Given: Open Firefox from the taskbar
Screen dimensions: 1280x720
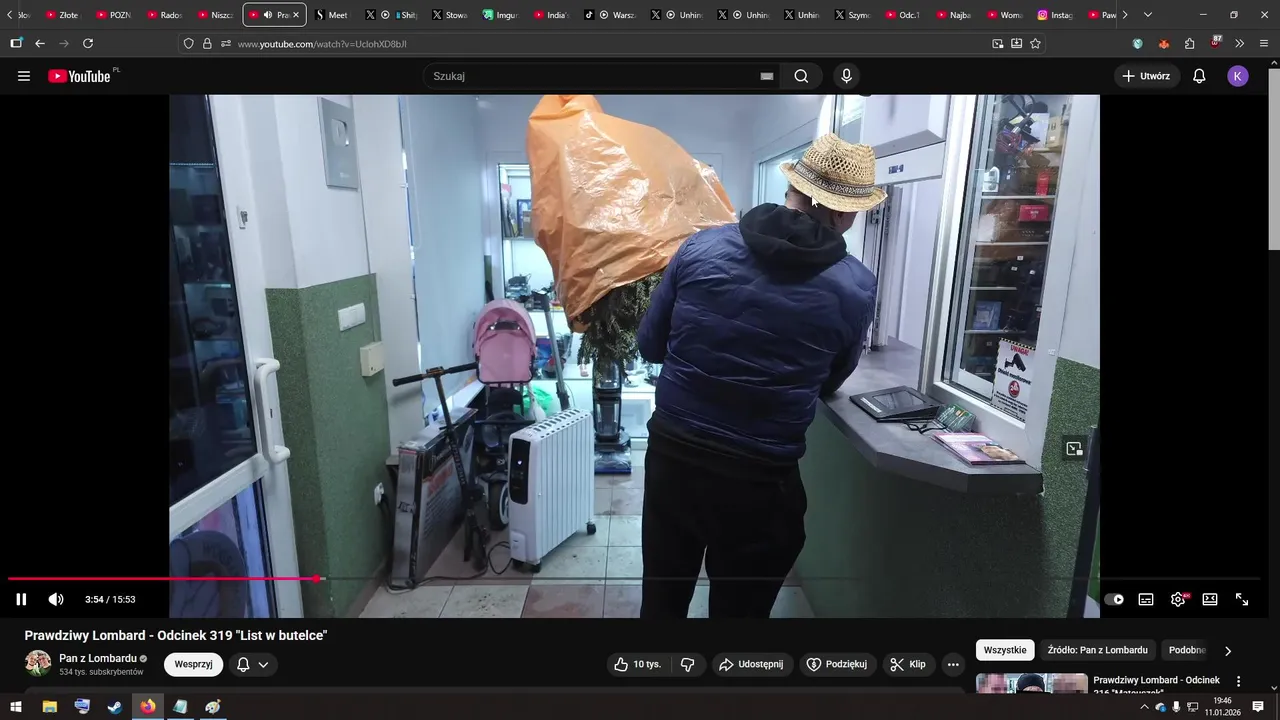Looking at the screenshot, I should (148, 707).
